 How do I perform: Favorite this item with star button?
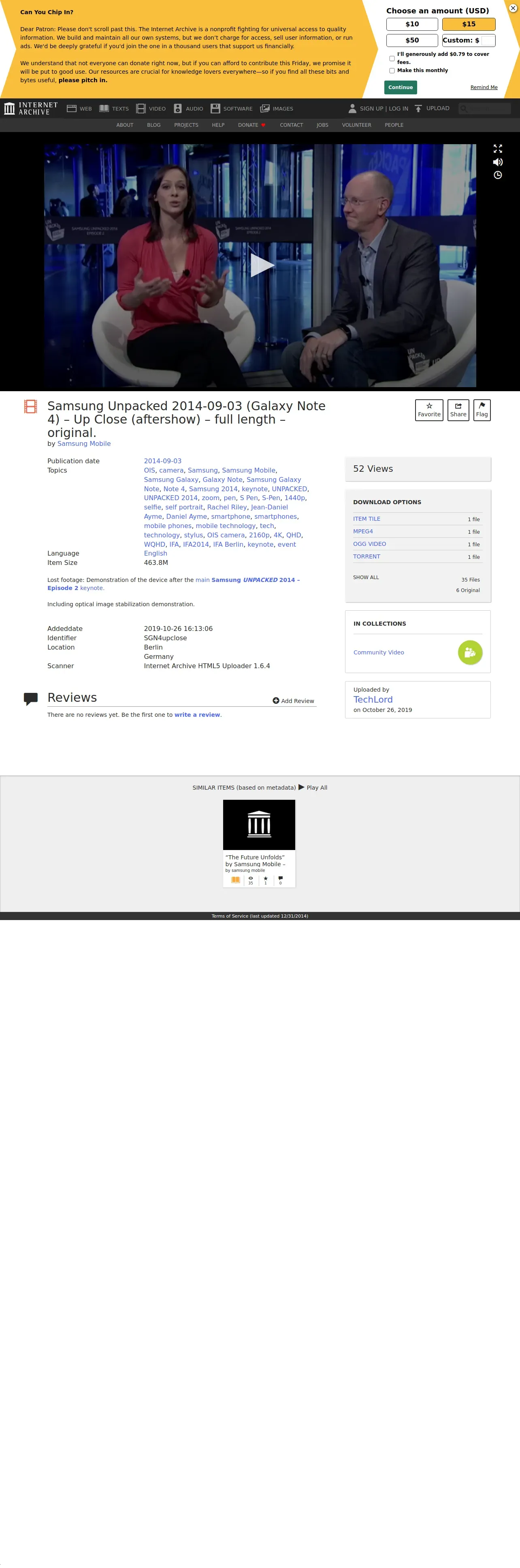pos(429,410)
